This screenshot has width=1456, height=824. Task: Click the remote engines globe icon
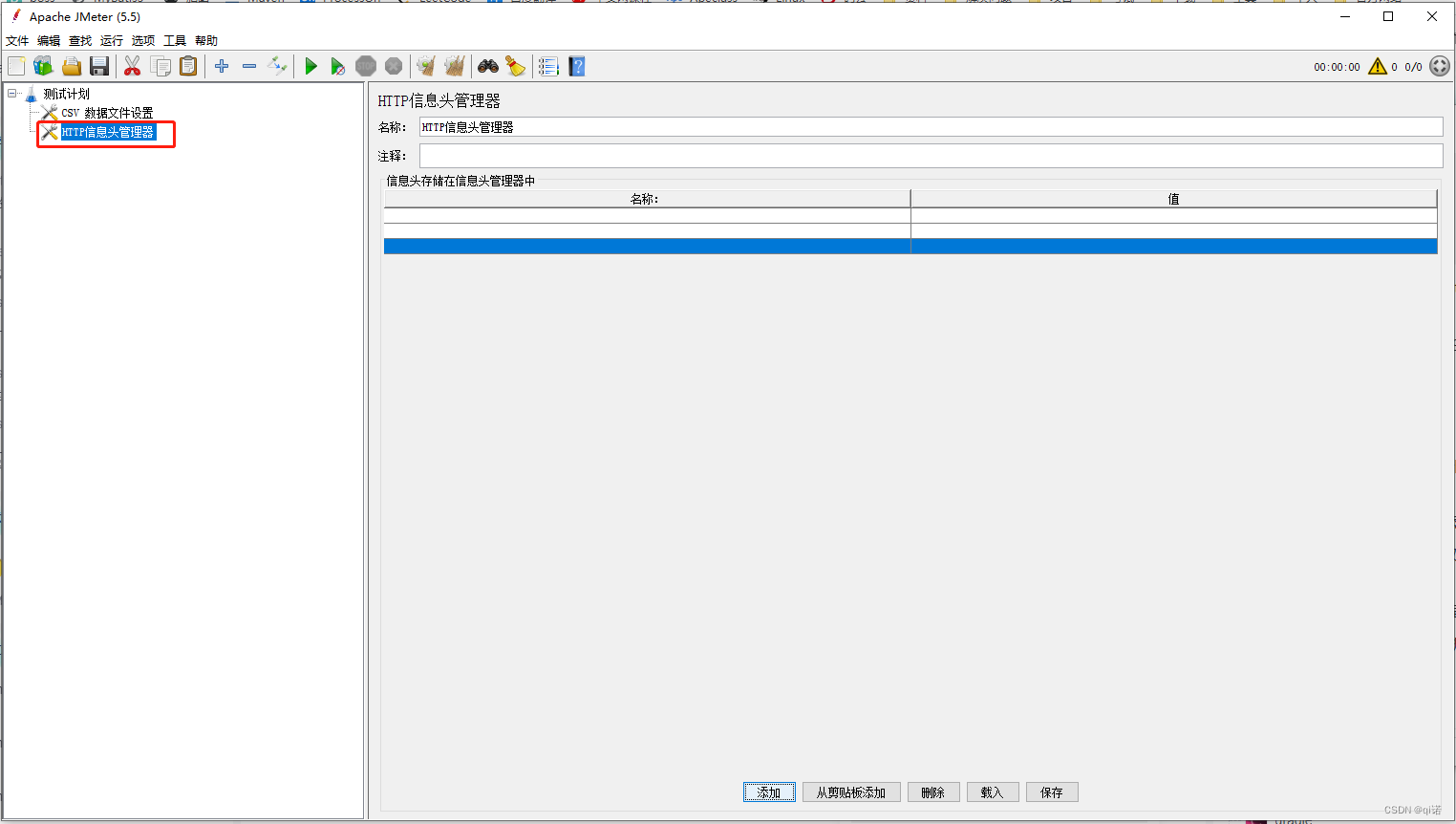(1440, 66)
